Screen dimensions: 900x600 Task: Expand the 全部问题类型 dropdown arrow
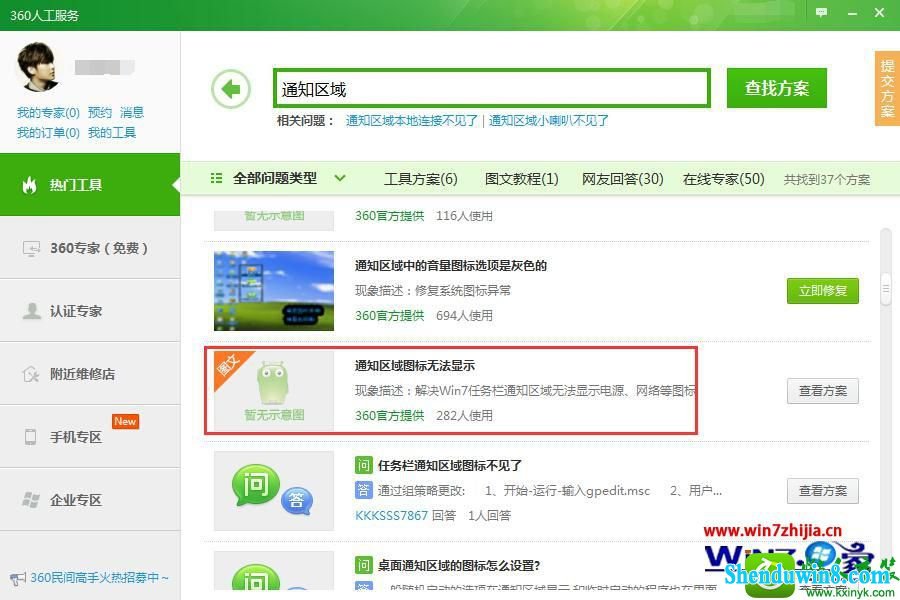340,179
